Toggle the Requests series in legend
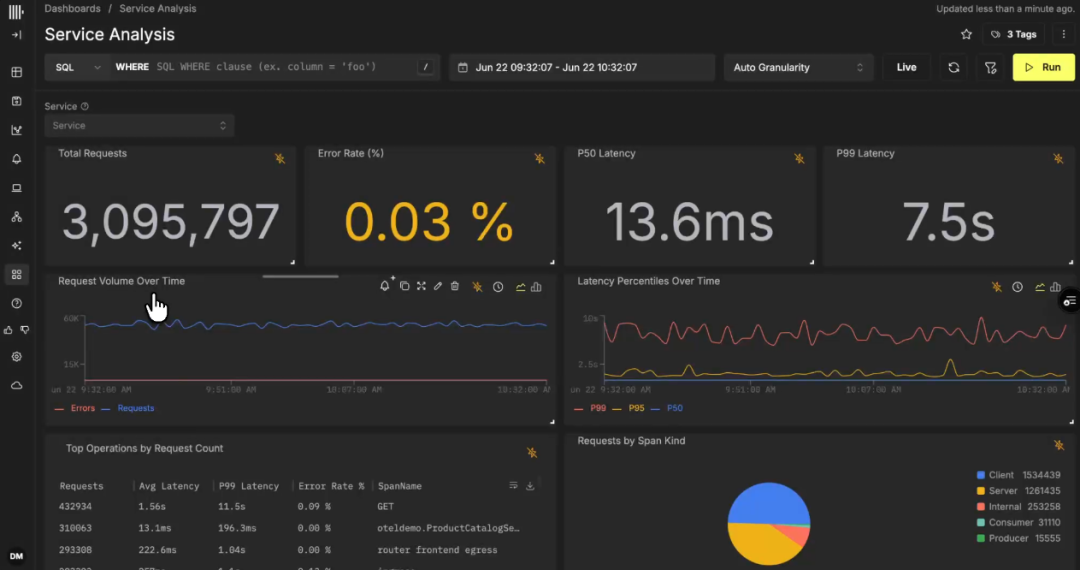 [128, 408]
